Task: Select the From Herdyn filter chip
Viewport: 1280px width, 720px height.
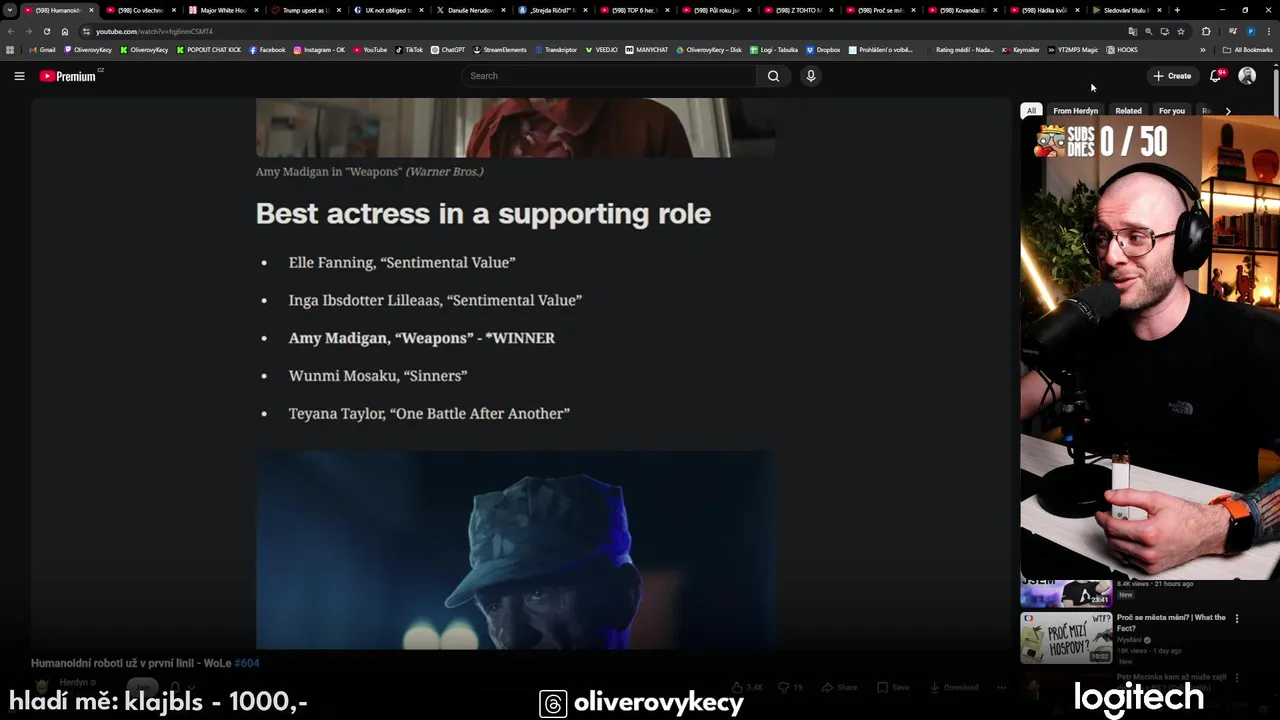Action: pyautogui.click(x=1075, y=111)
